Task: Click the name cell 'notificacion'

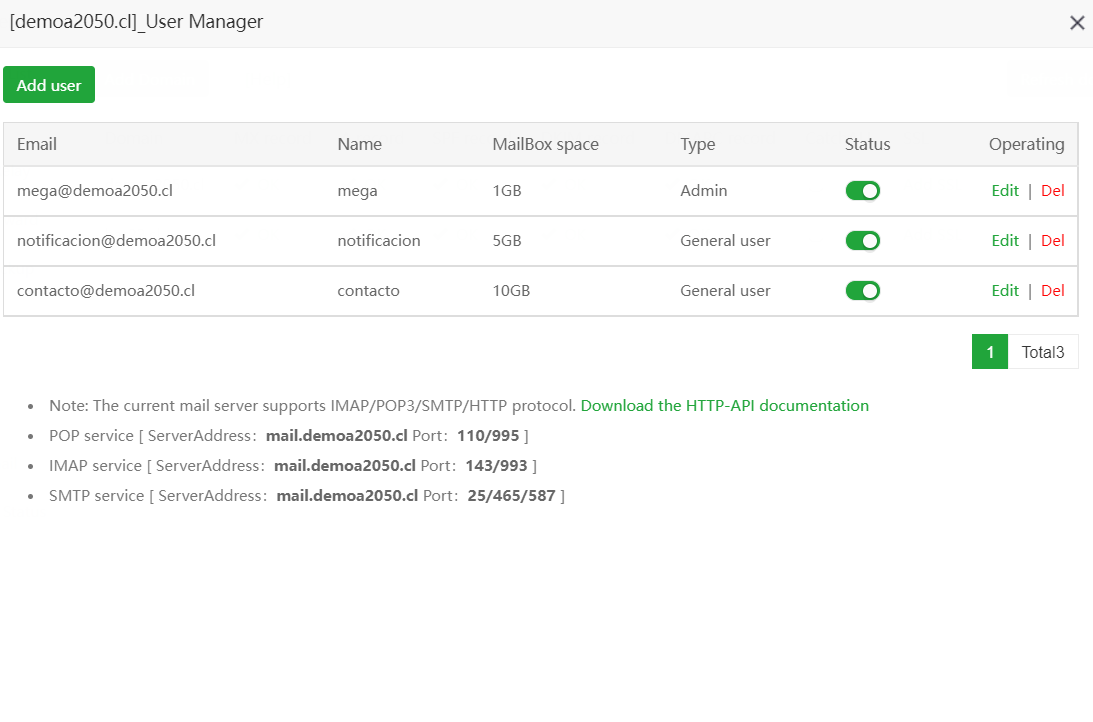Action: 379,241
